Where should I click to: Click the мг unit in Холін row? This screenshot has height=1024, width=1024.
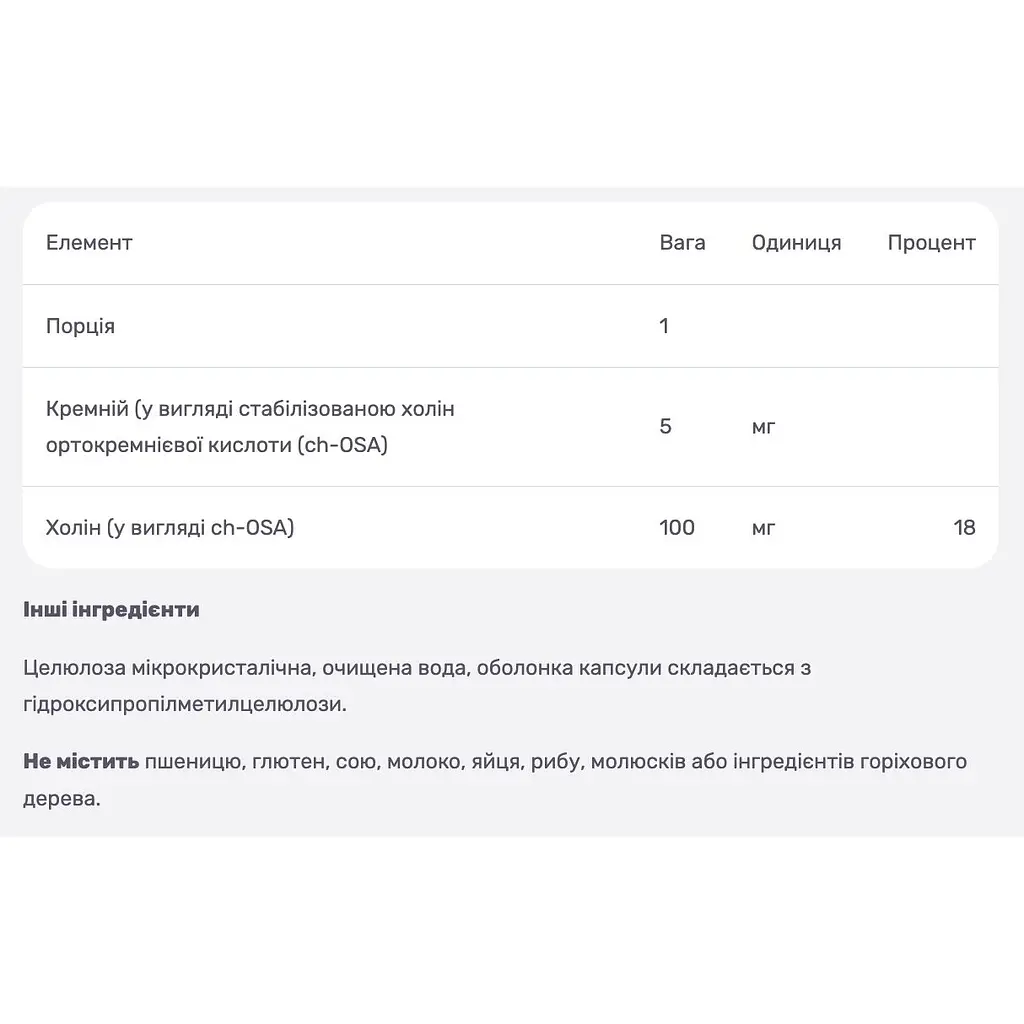763,528
